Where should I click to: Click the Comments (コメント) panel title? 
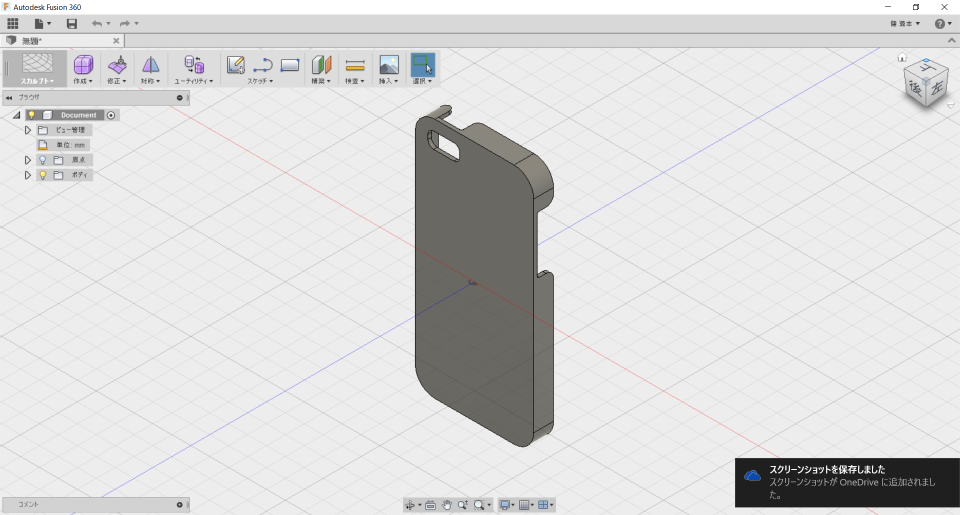point(28,505)
